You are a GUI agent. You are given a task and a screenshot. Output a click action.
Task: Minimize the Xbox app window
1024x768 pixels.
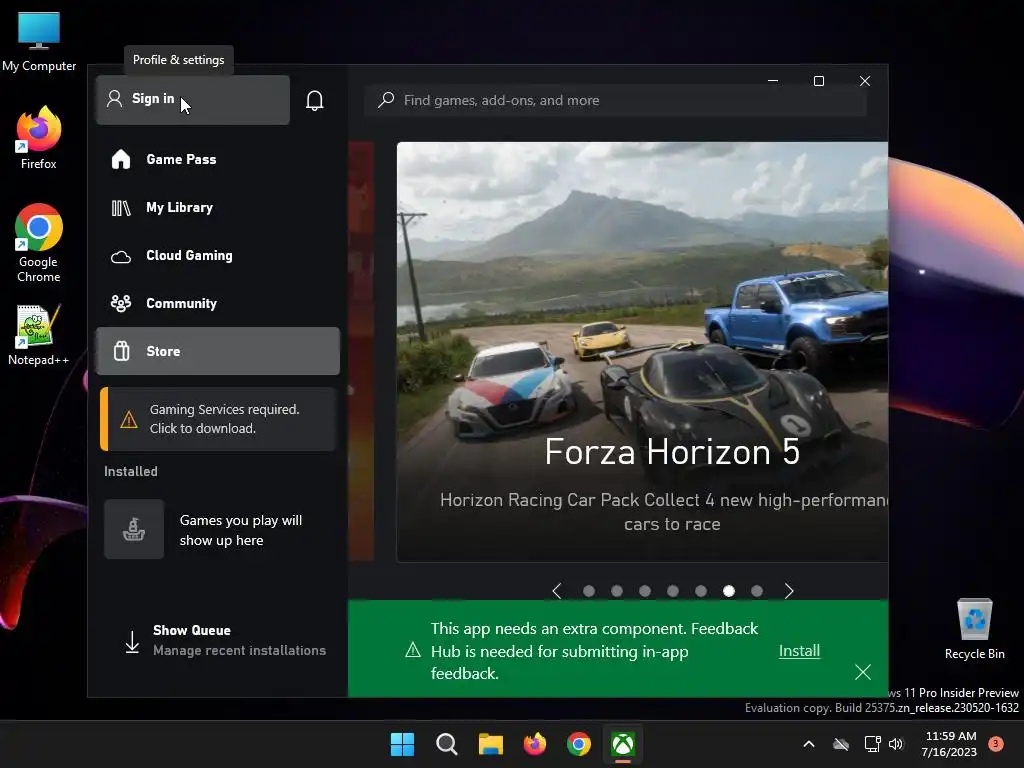773,81
